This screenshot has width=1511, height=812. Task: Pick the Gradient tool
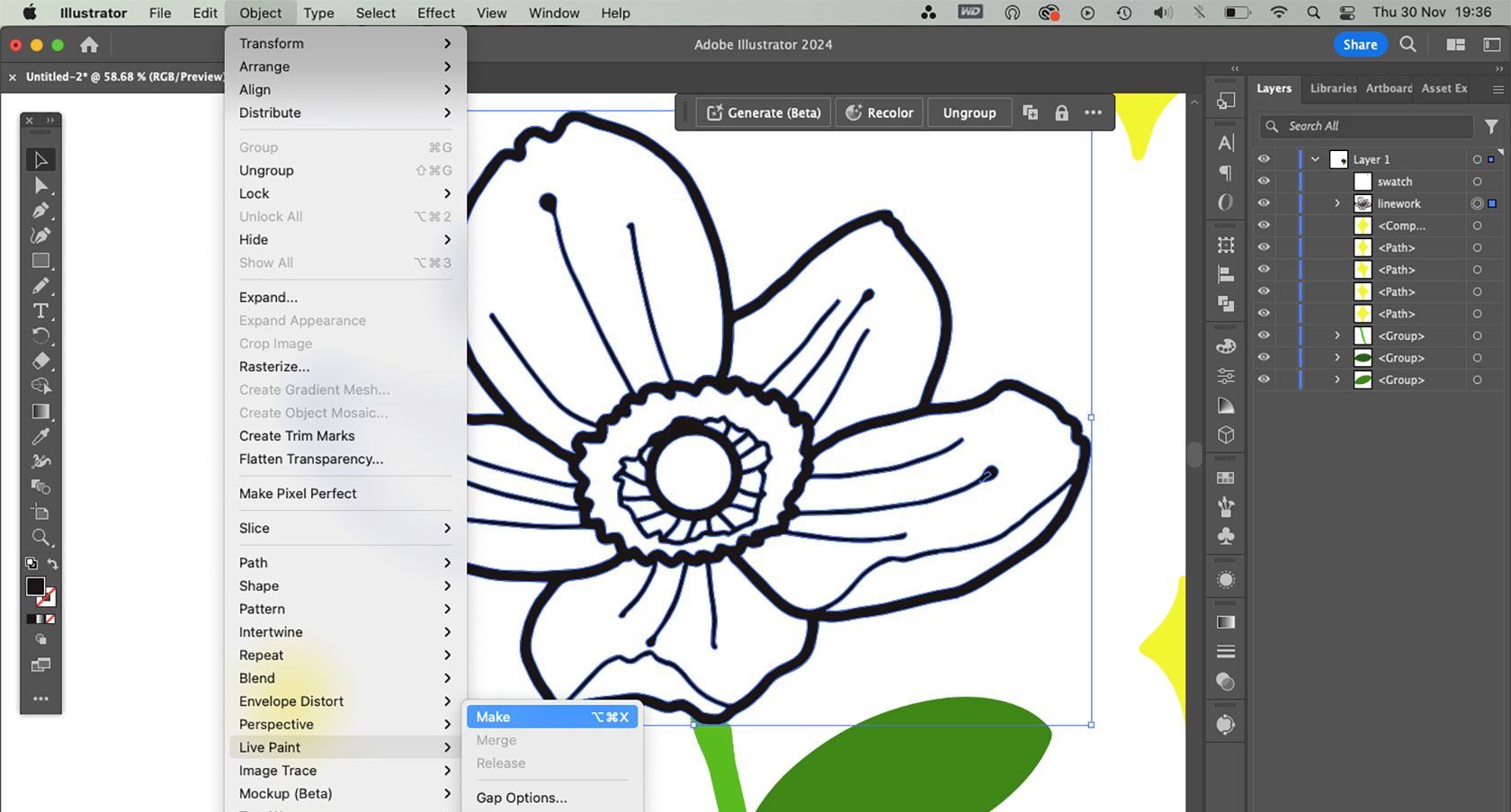point(40,412)
